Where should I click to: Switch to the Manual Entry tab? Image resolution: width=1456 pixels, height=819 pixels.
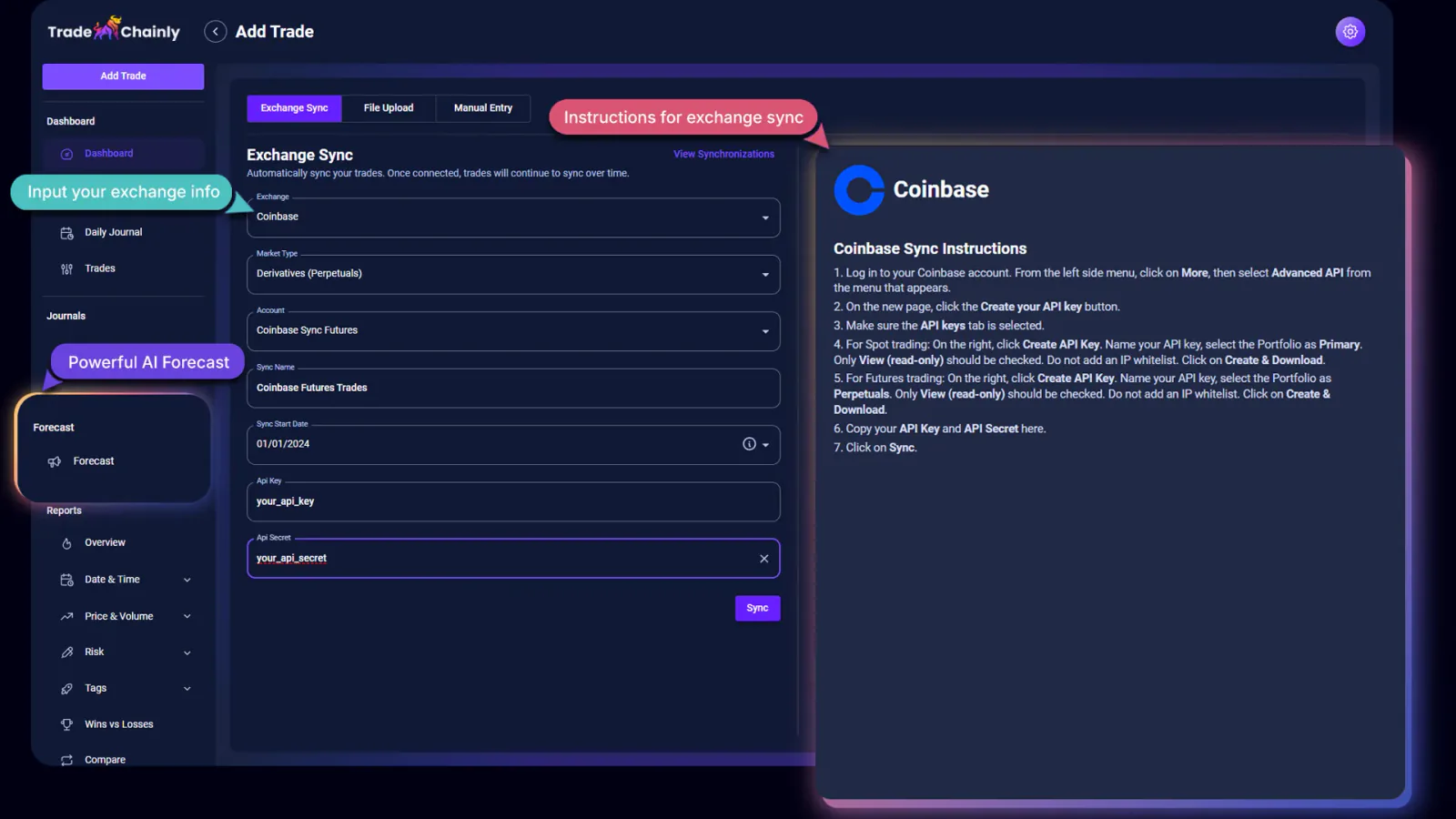(x=482, y=107)
